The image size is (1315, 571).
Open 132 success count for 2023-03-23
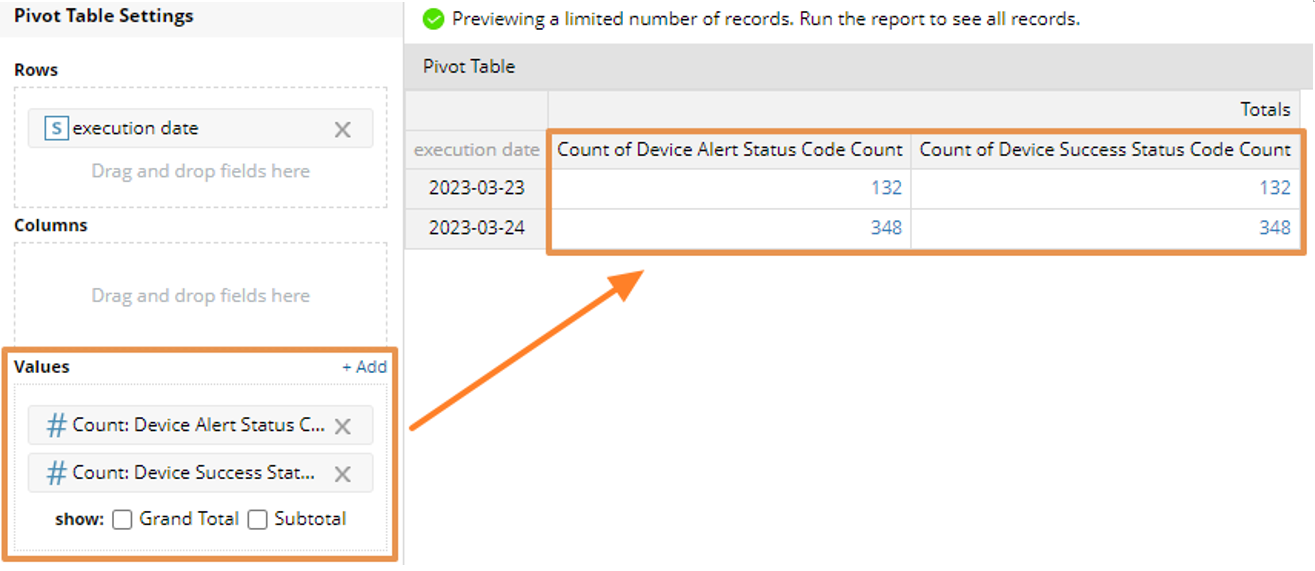coord(1274,188)
